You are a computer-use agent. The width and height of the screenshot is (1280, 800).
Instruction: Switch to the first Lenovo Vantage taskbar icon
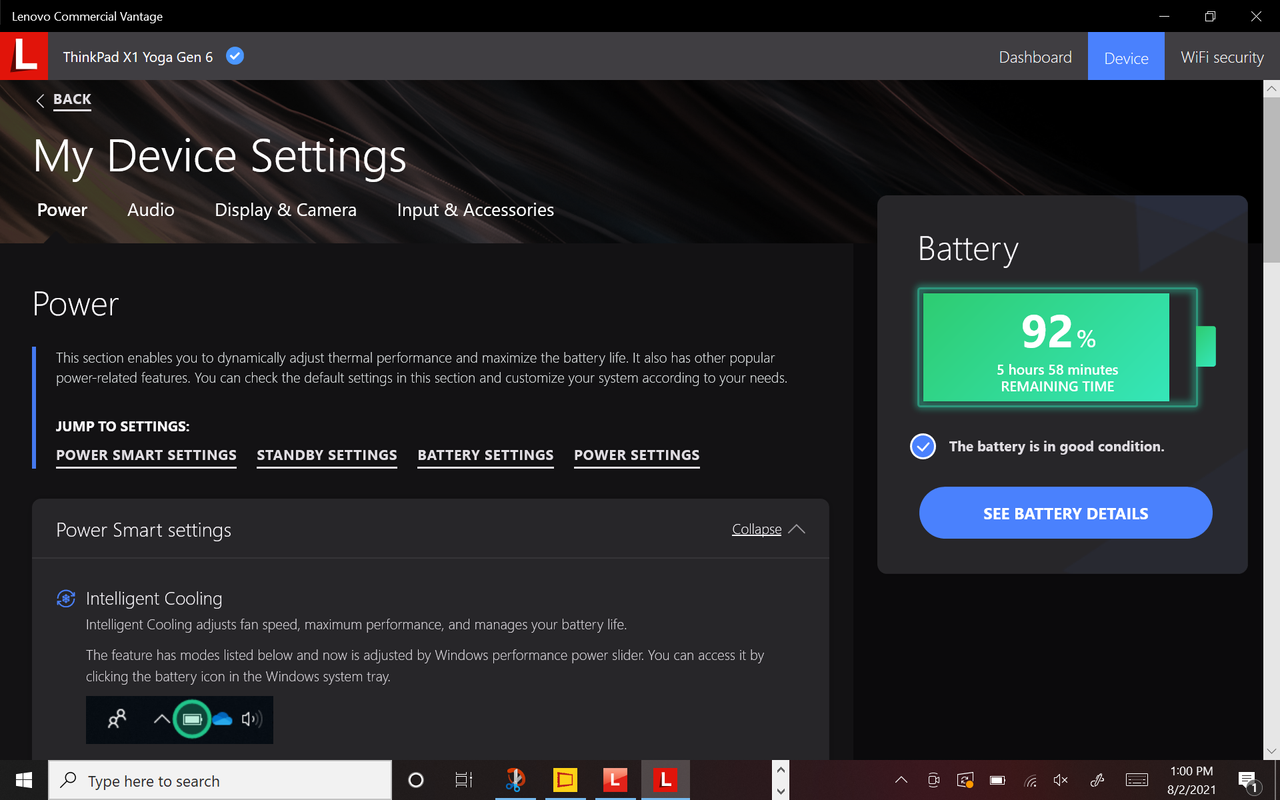[615, 780]
